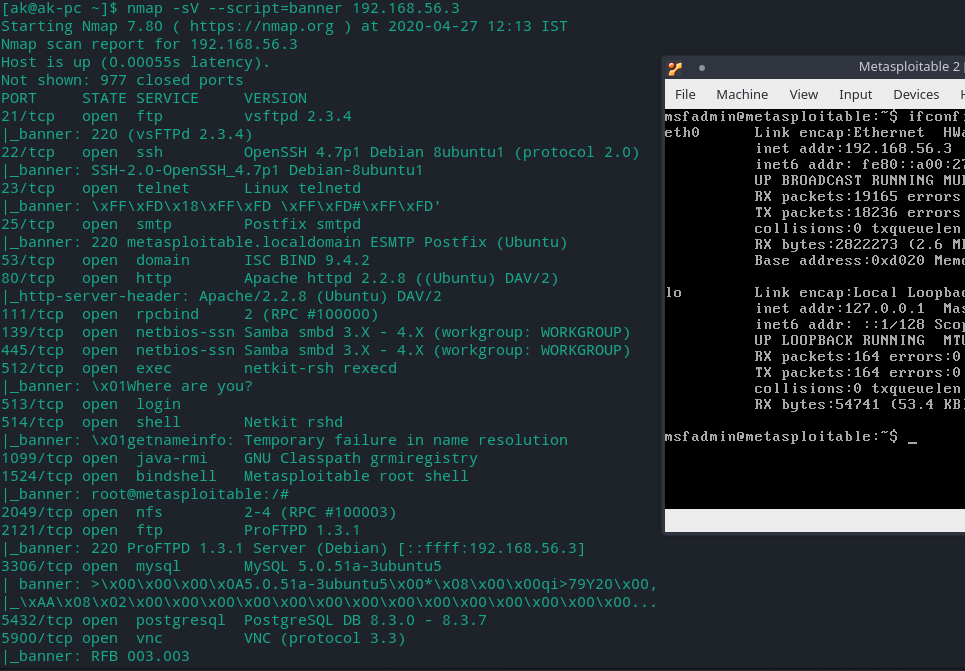Click the 23/tcp telnet Linux telnetd row

[x=181, y=188]
